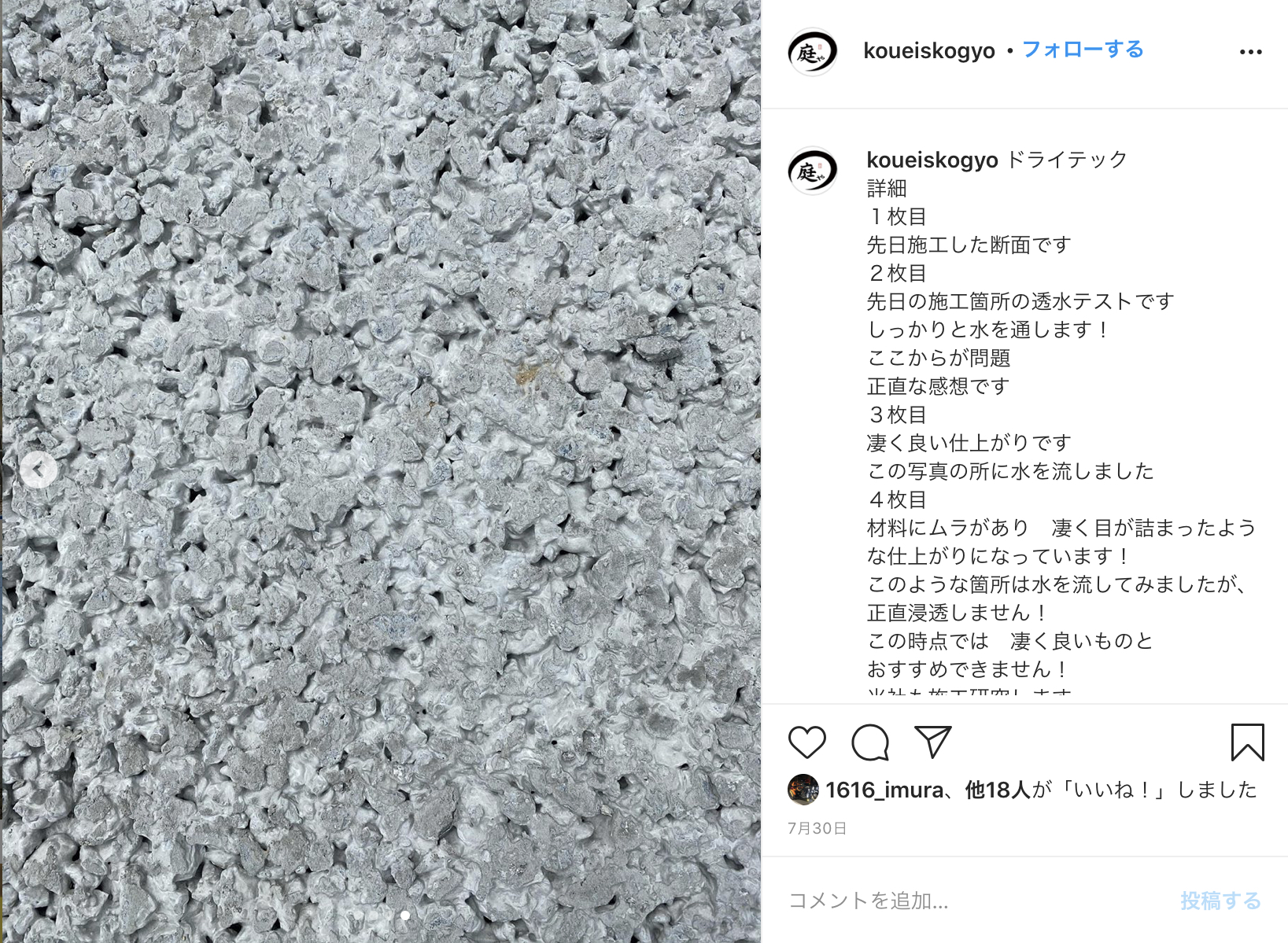The height and width of the screenshot is (943, 1288).
Task: Open the 7月30日 post date link
Action: tap(817, 828)
